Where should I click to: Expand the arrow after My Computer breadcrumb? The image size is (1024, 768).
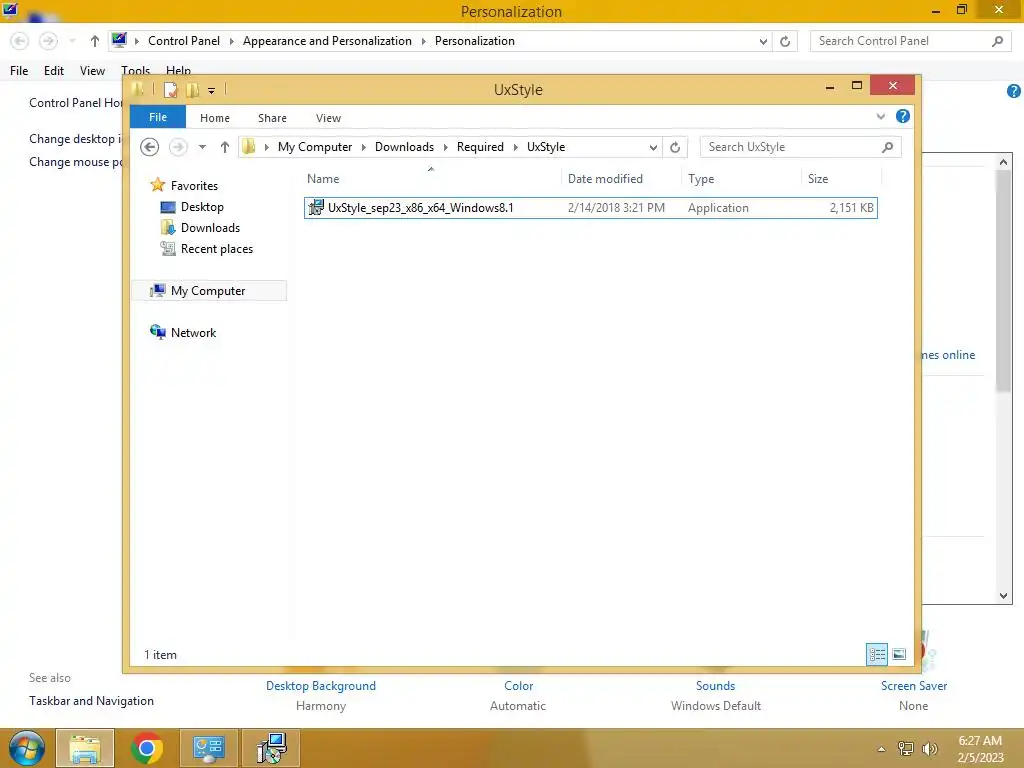coord(364,148)
